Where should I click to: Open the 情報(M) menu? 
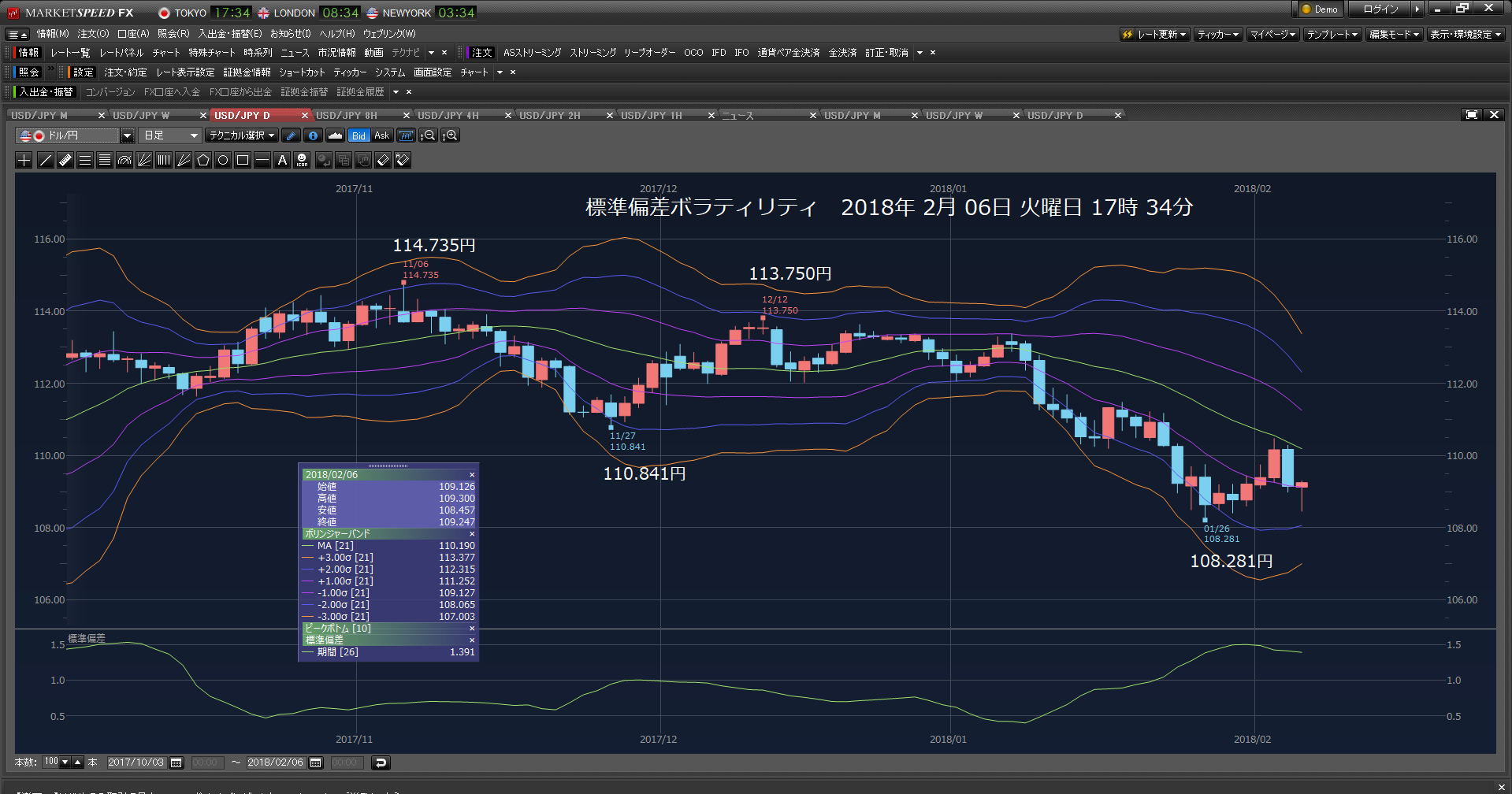[53, 34]
